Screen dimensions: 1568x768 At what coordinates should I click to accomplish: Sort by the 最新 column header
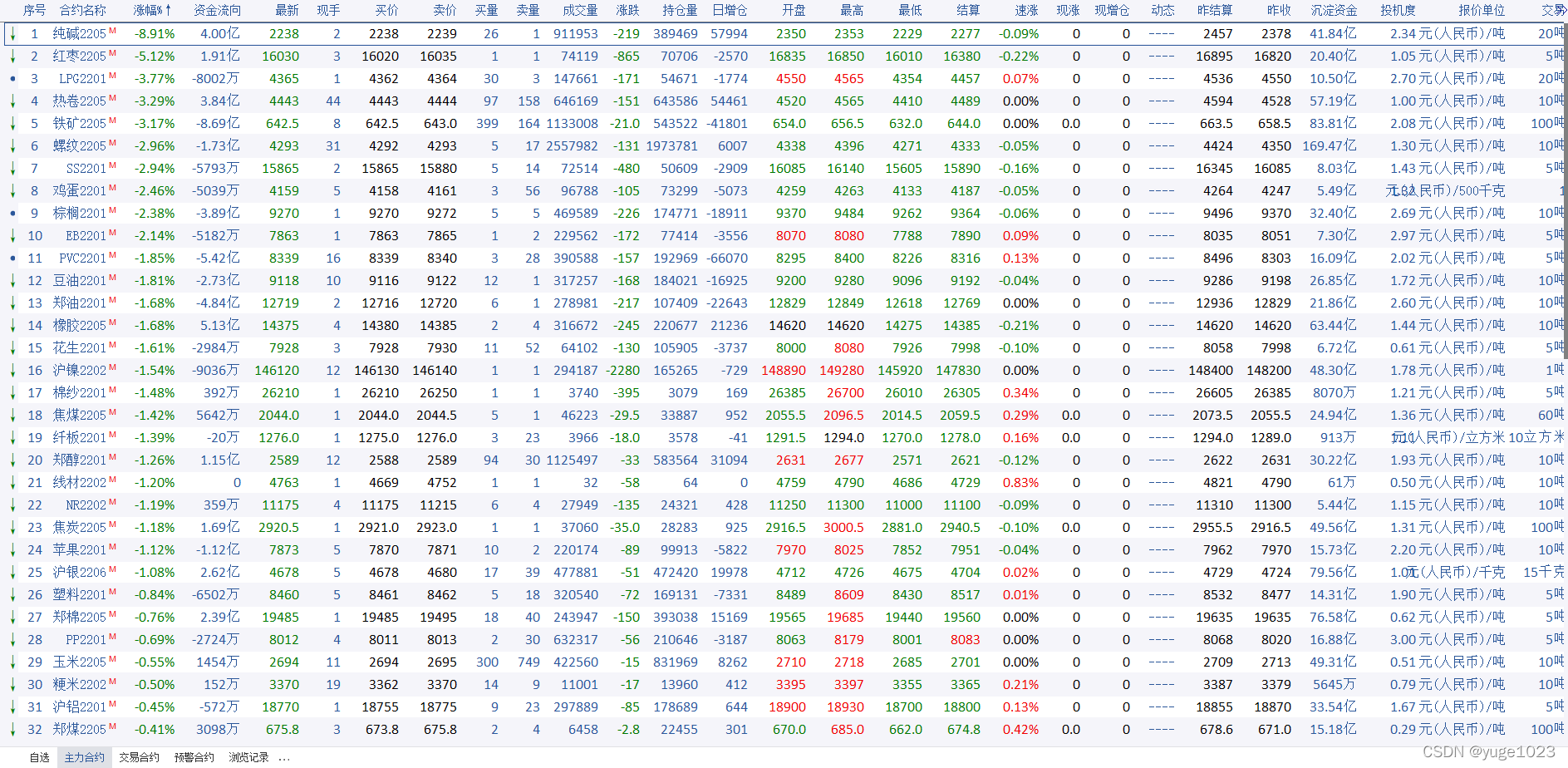click(x=288, y=10)
